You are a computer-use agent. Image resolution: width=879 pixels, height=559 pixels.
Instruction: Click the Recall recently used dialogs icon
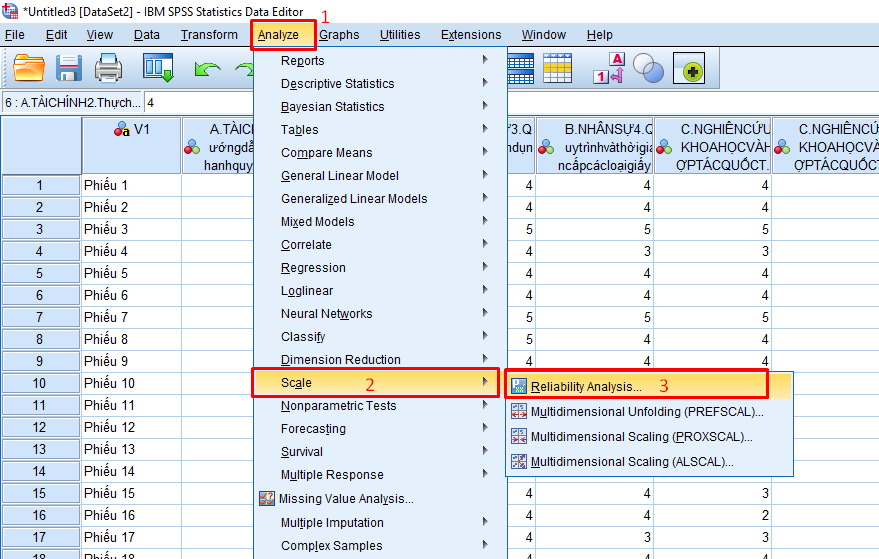[x=158, y=68]
